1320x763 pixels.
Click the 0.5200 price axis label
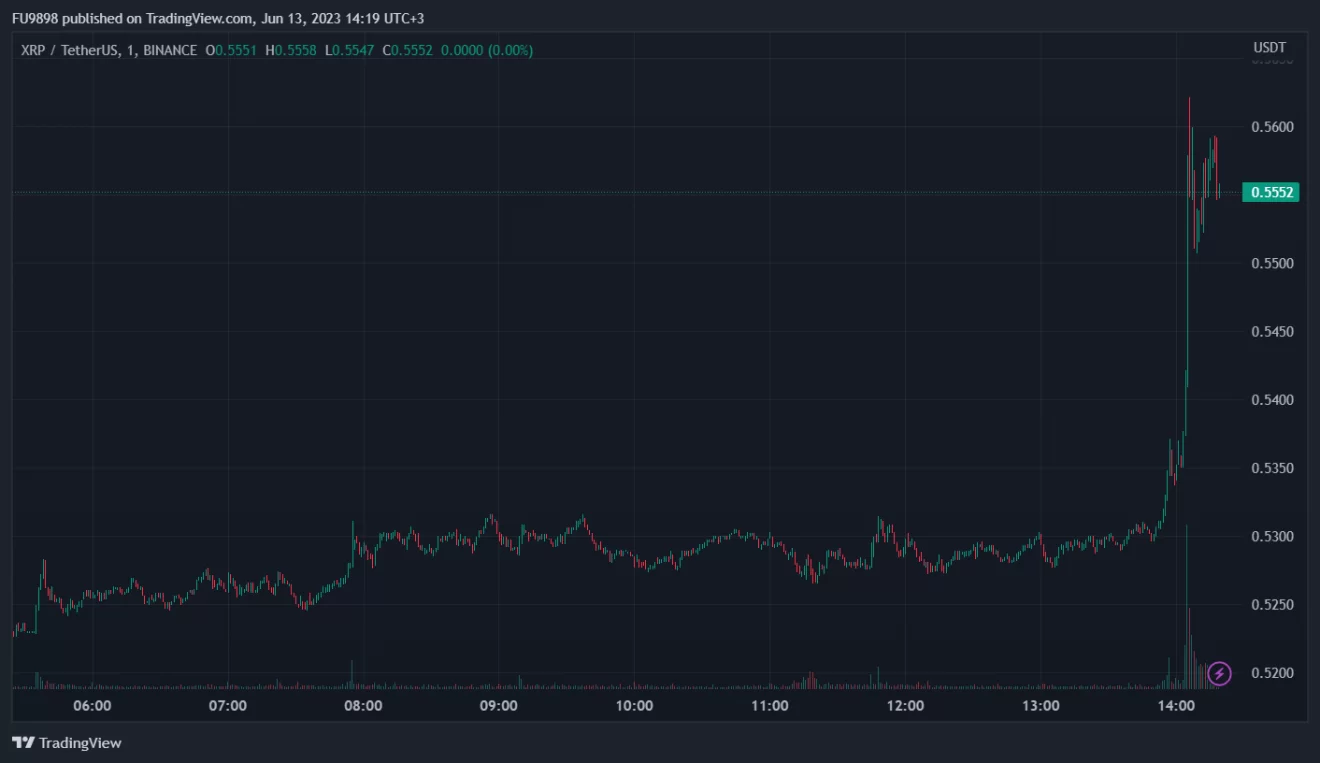1270,673
